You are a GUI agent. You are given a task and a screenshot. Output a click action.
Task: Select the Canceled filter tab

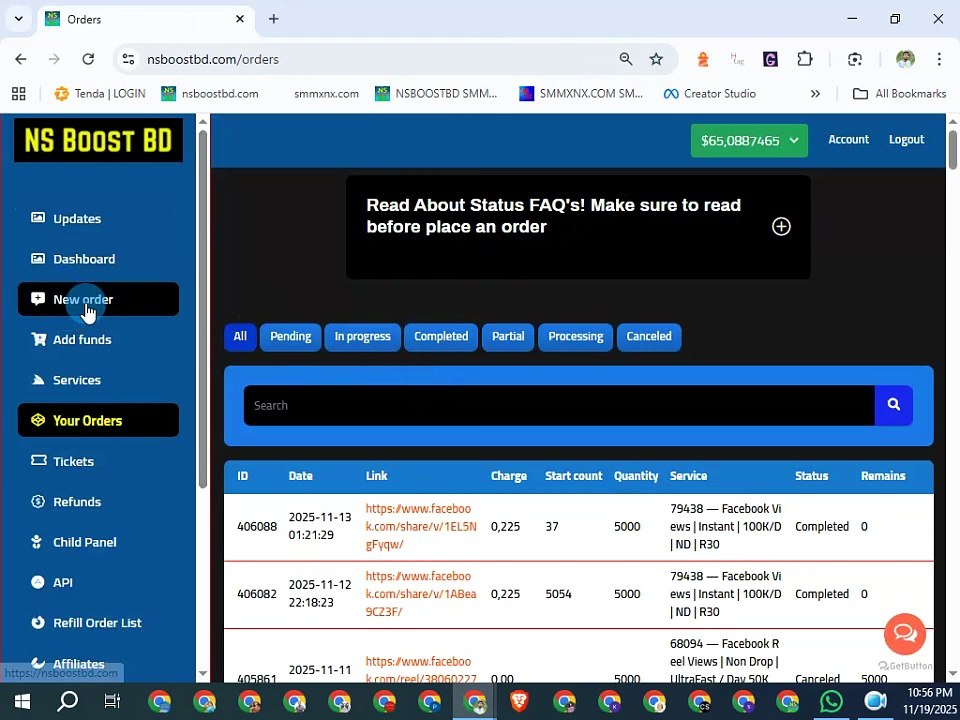pyautogui.click(x=649, y=337)
